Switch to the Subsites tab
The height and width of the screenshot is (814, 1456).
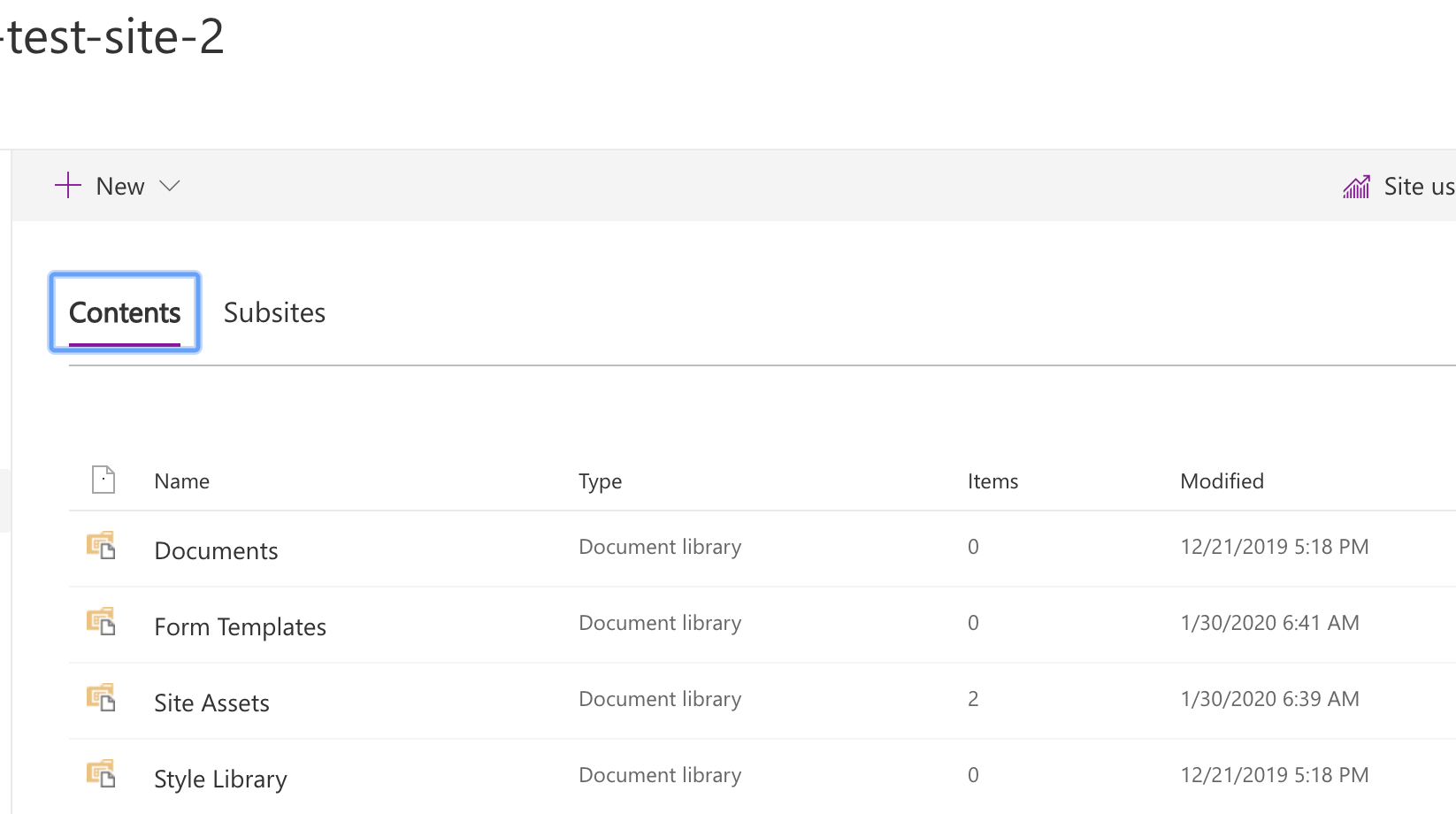pos(274,311)
